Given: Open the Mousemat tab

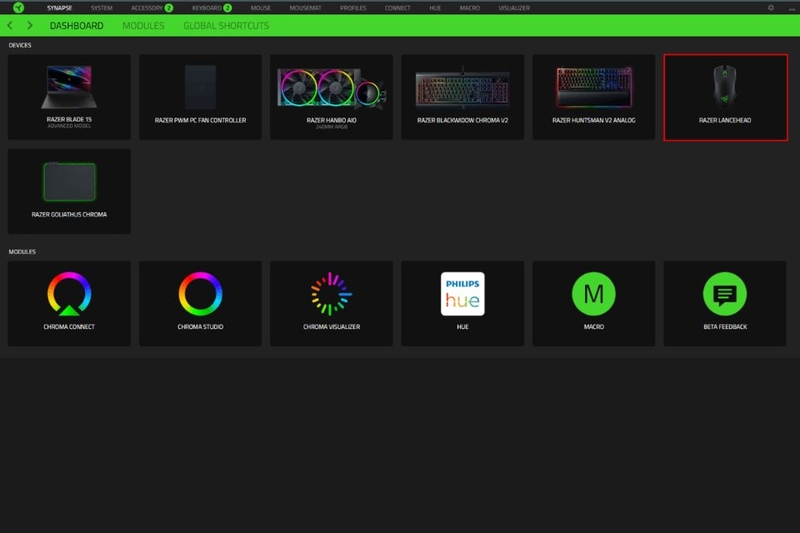Looking at the screenshot, I should click(305, 8).
